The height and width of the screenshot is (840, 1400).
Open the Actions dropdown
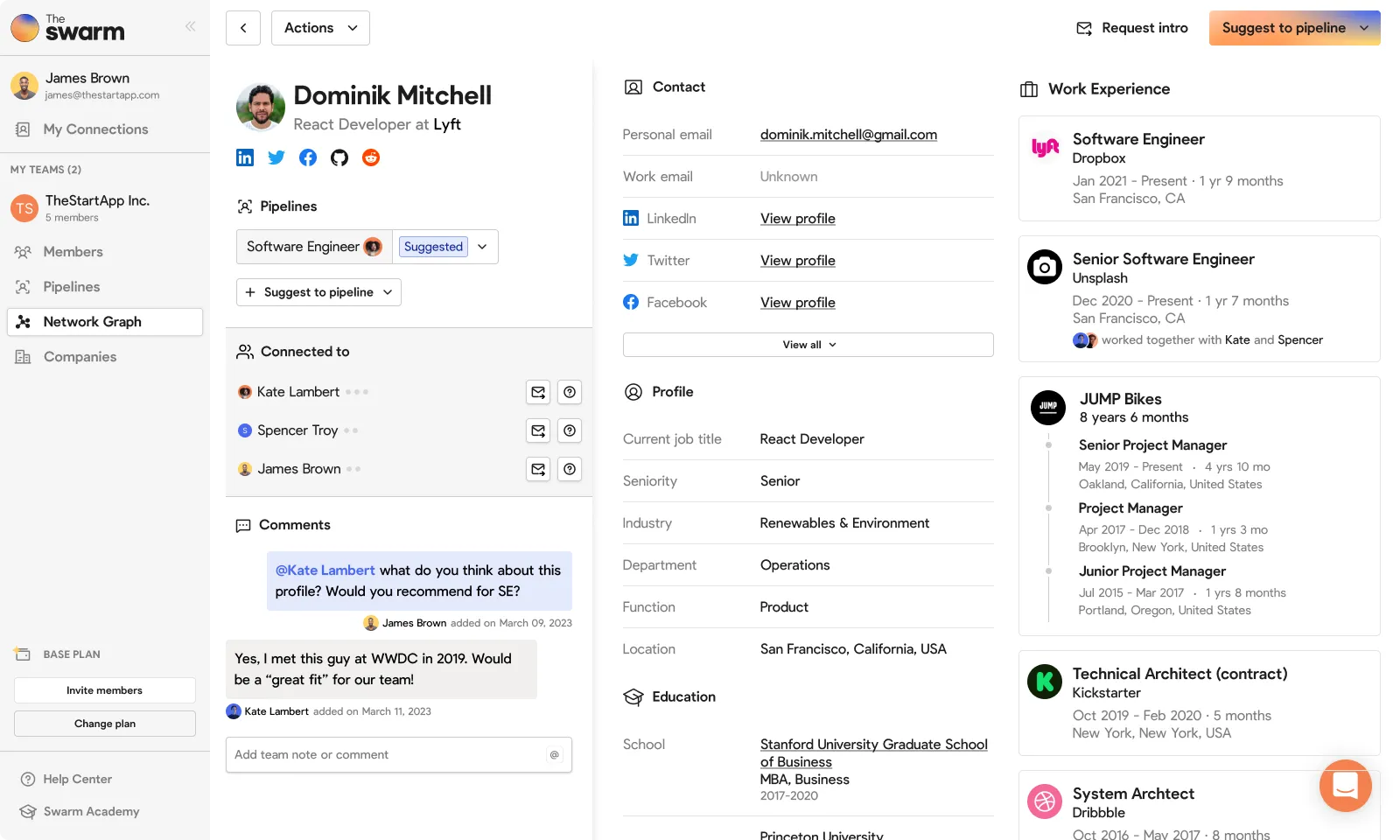point(320,28)
